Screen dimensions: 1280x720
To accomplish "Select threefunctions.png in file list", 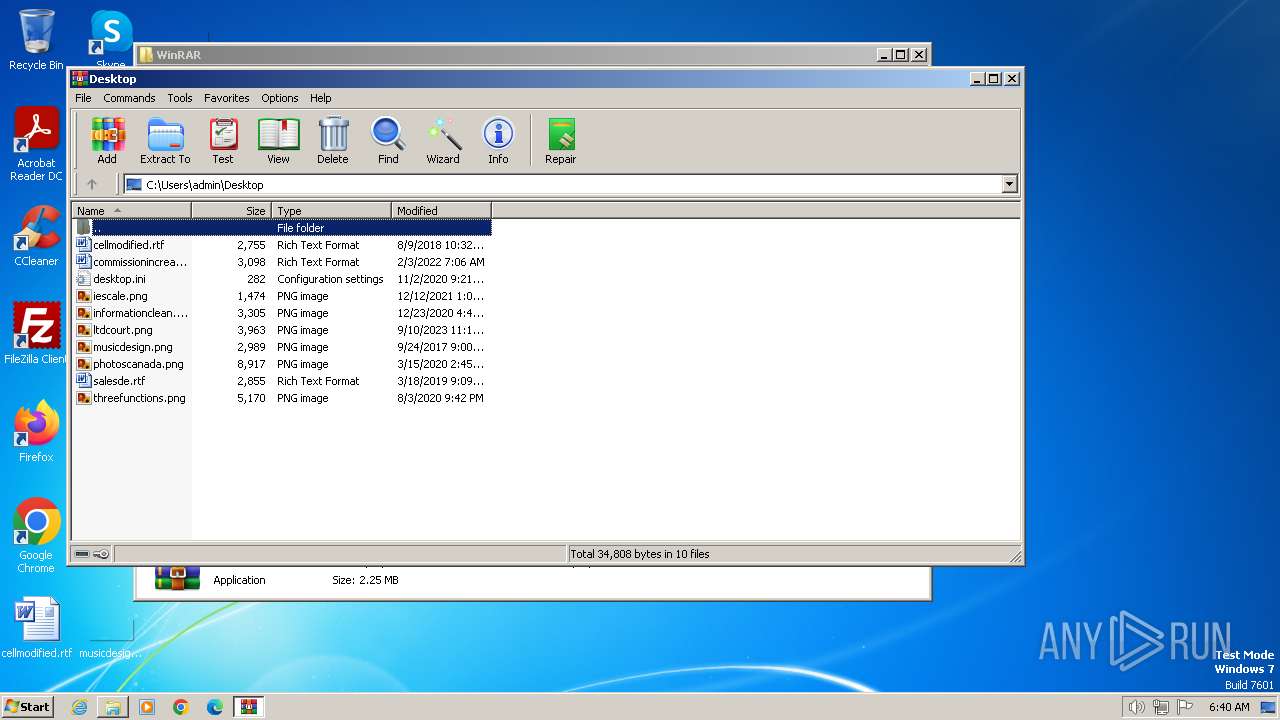I will tap(282, 398).
